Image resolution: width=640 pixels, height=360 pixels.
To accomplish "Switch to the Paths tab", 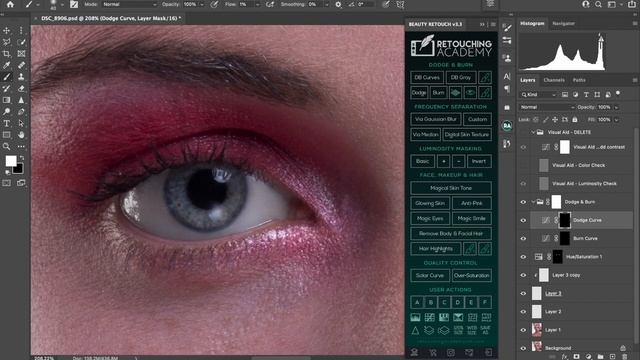I will (x=579, y=80).
